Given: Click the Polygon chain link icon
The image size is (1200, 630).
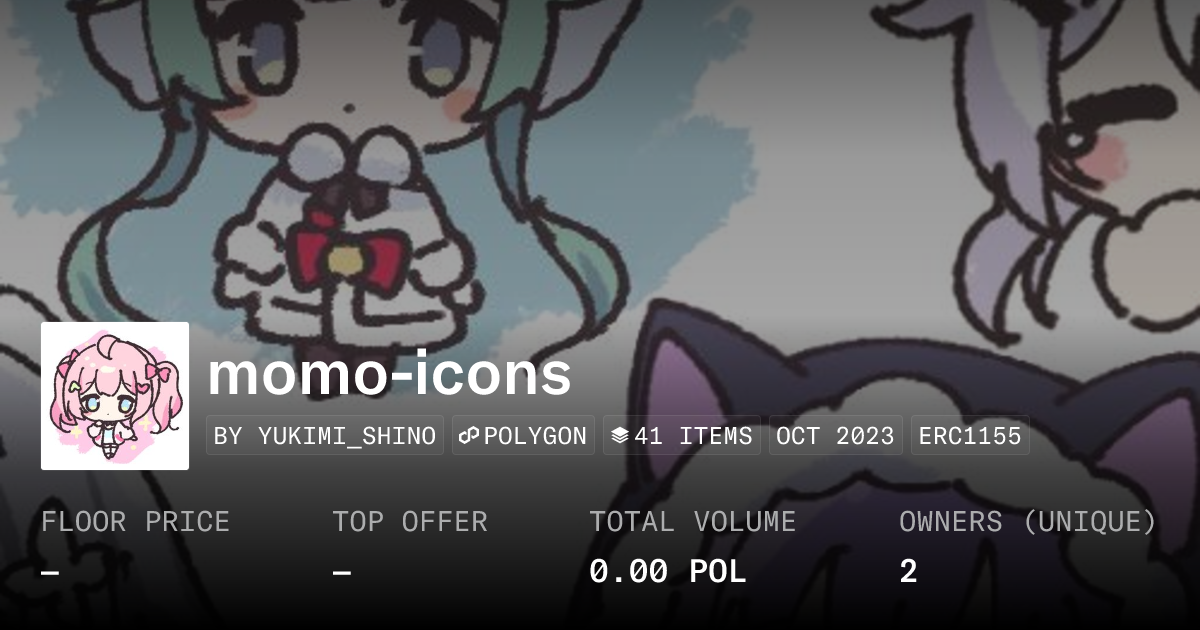Looking at the screenshot, I should point(470,436).
